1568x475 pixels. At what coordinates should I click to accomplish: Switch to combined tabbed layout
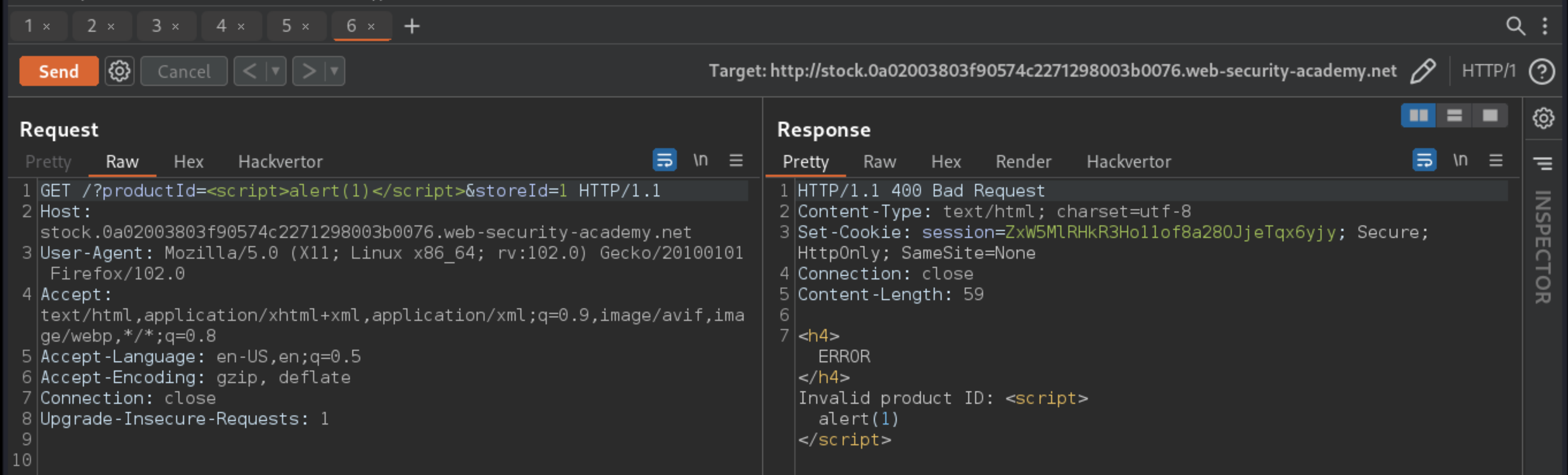(x=1490, y=116)
